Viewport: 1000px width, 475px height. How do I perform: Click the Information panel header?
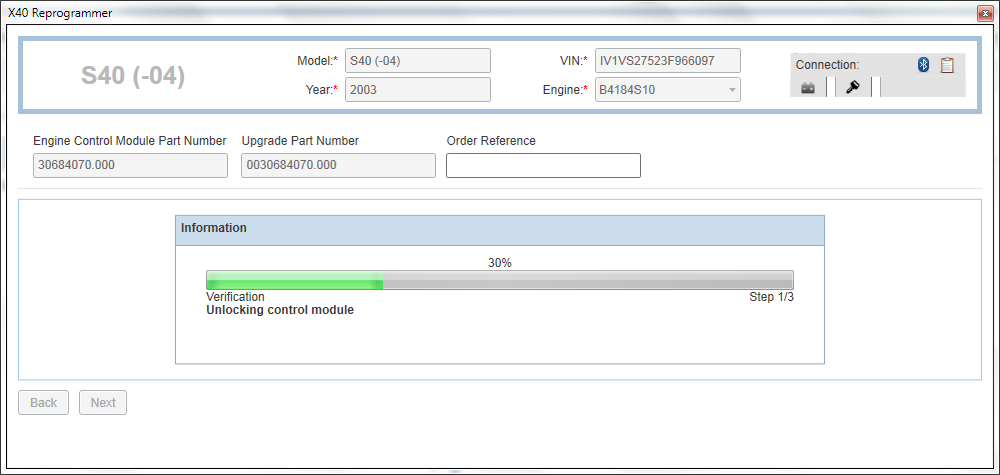tap(500, 230)
